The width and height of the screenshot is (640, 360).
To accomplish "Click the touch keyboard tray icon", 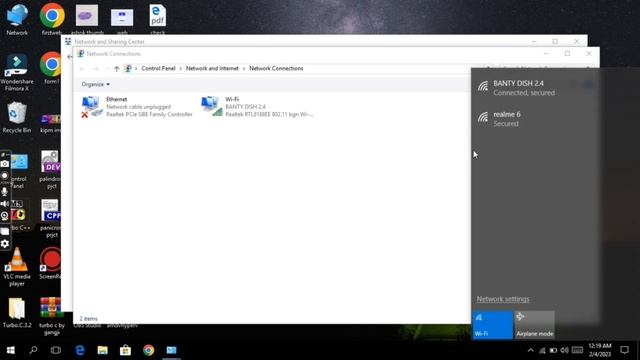I will (577, 350).
